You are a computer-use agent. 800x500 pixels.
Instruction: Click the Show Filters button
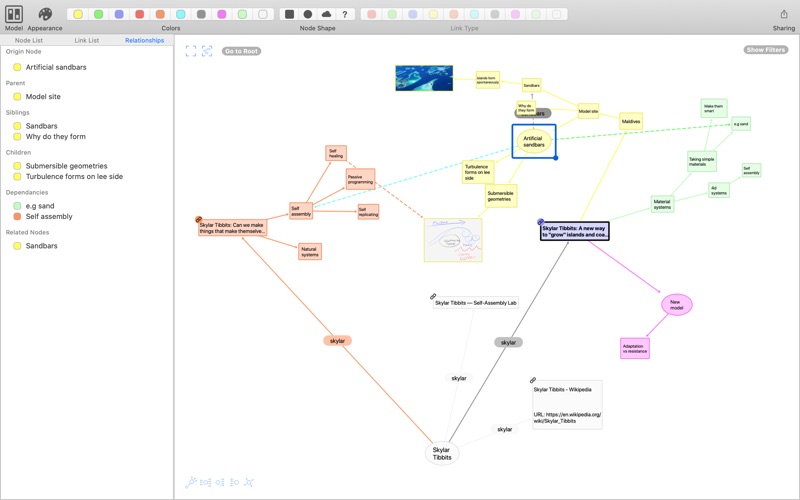pyautogui.click(x=765, y=50)
